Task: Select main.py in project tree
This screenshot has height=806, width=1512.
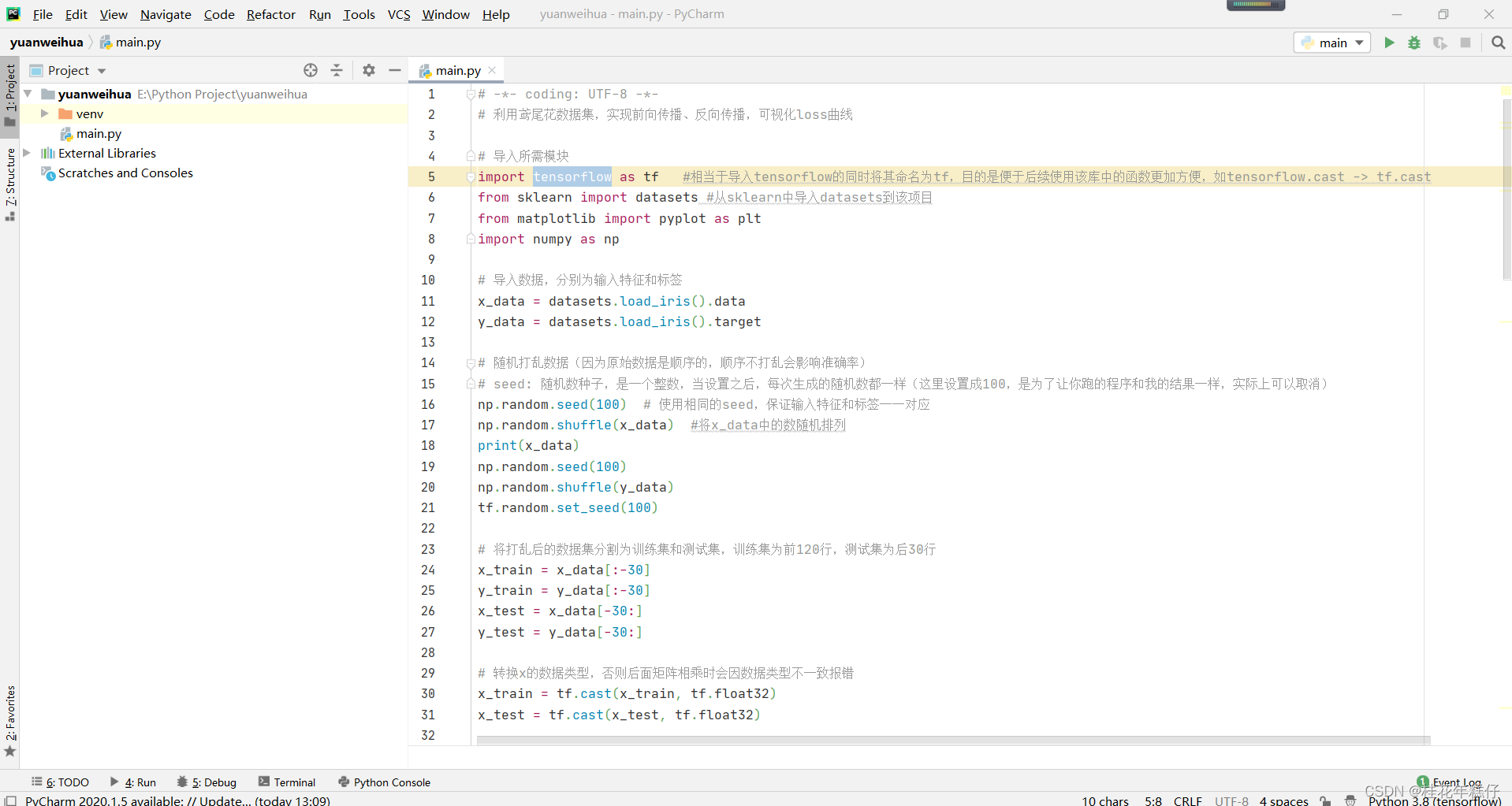Action: [99, 134]
